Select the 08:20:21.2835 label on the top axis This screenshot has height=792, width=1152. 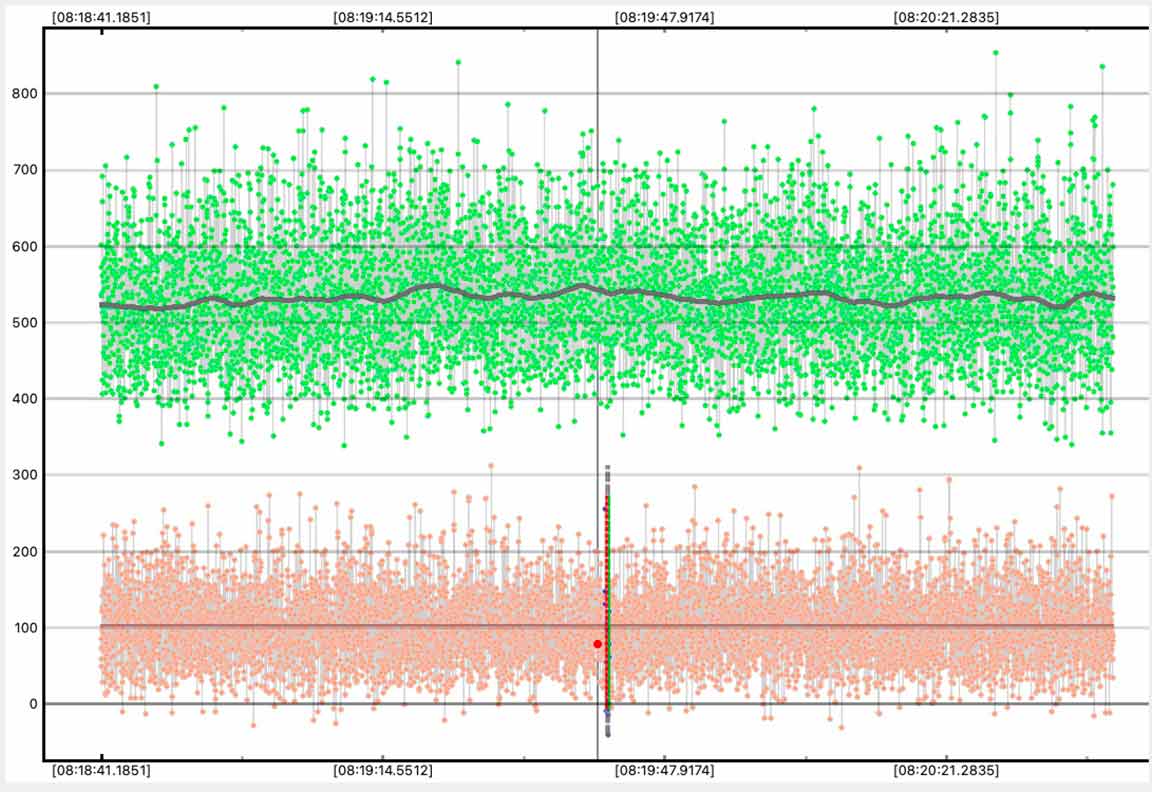click(947, 17)
